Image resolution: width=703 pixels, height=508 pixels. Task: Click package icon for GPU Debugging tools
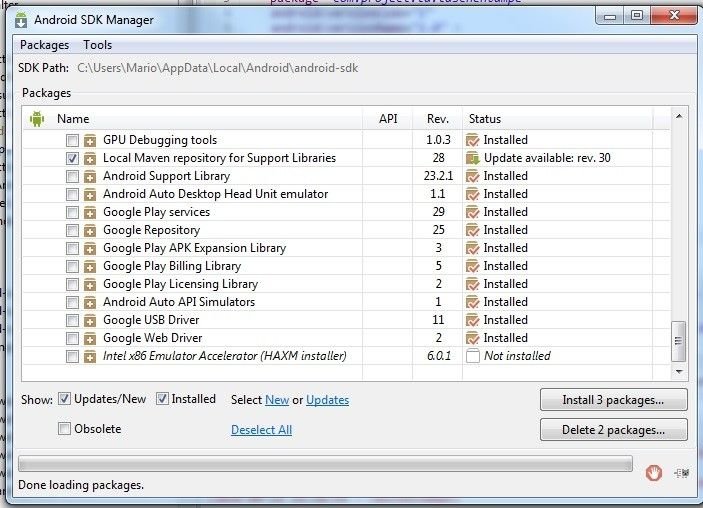pyautogui.click(x=90, y=140)
